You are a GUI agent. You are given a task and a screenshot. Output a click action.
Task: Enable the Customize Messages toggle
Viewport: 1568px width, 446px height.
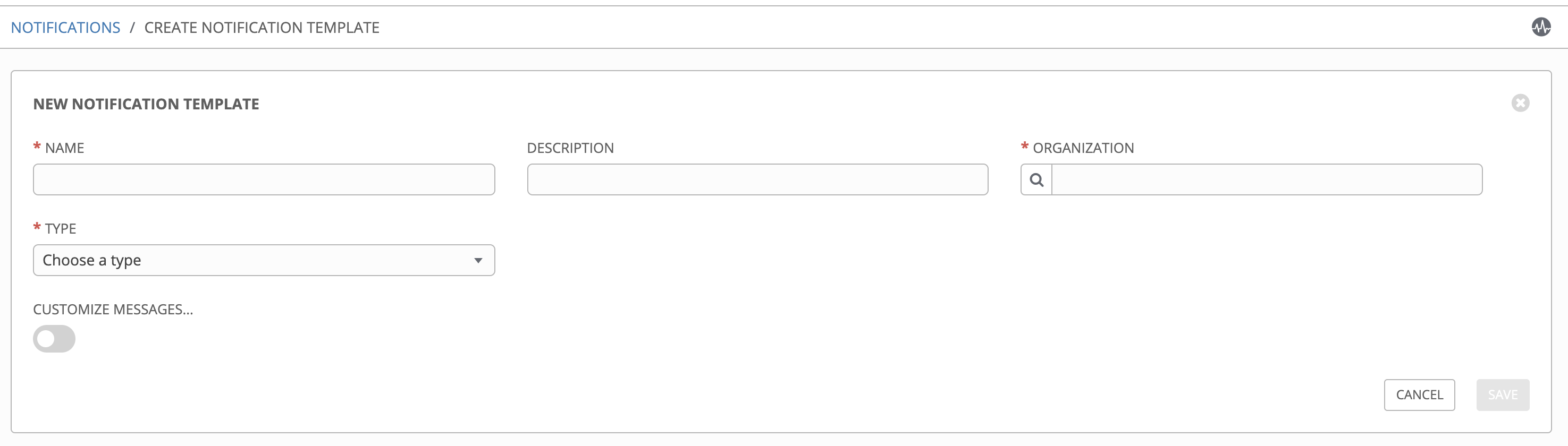point(54,339)
